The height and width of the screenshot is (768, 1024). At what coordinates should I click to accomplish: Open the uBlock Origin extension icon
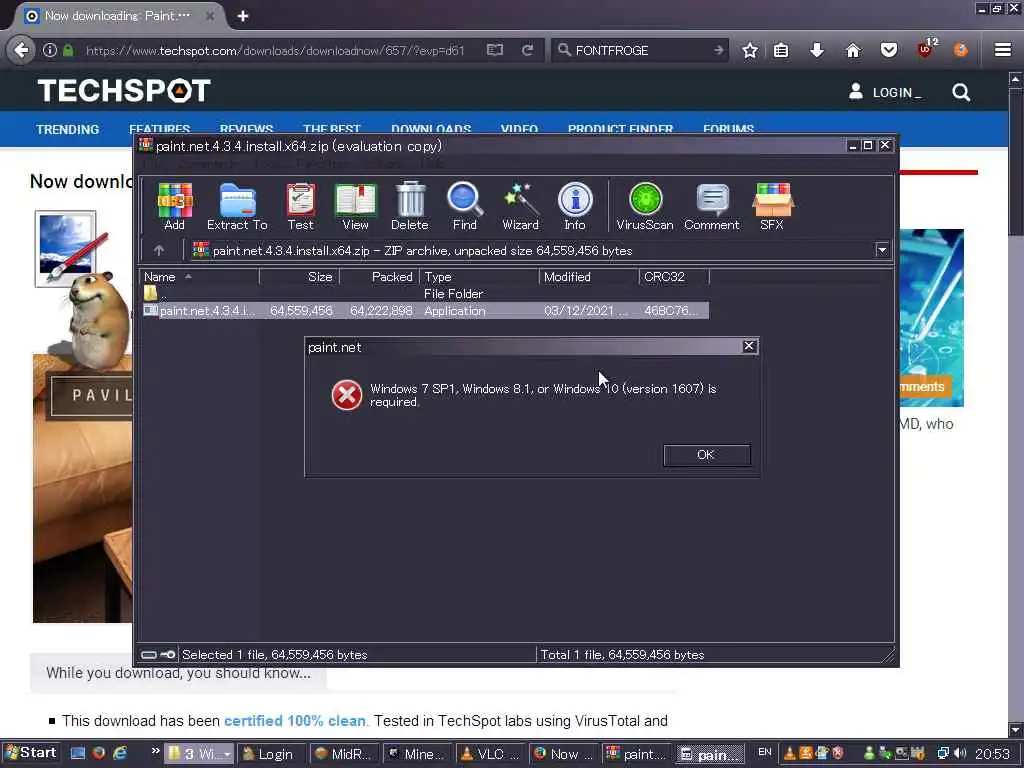tap(925, 48)
